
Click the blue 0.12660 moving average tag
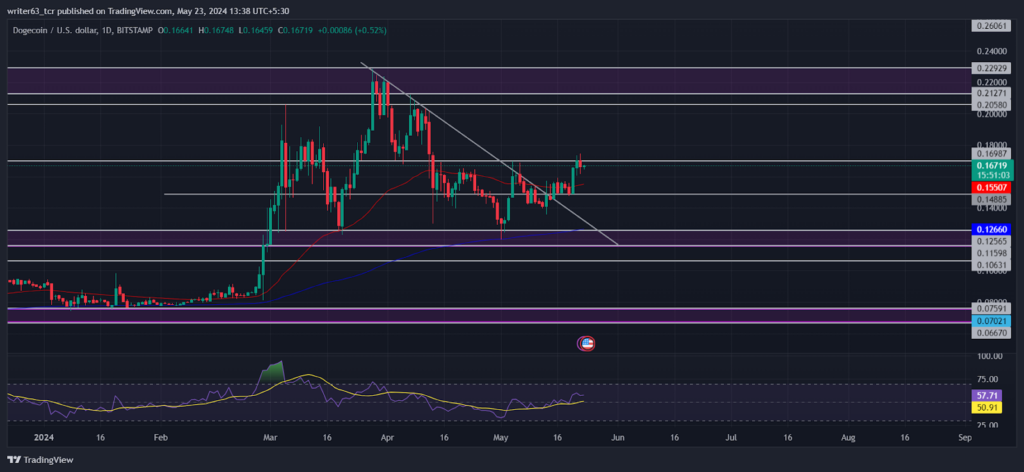tap(991, 230)
